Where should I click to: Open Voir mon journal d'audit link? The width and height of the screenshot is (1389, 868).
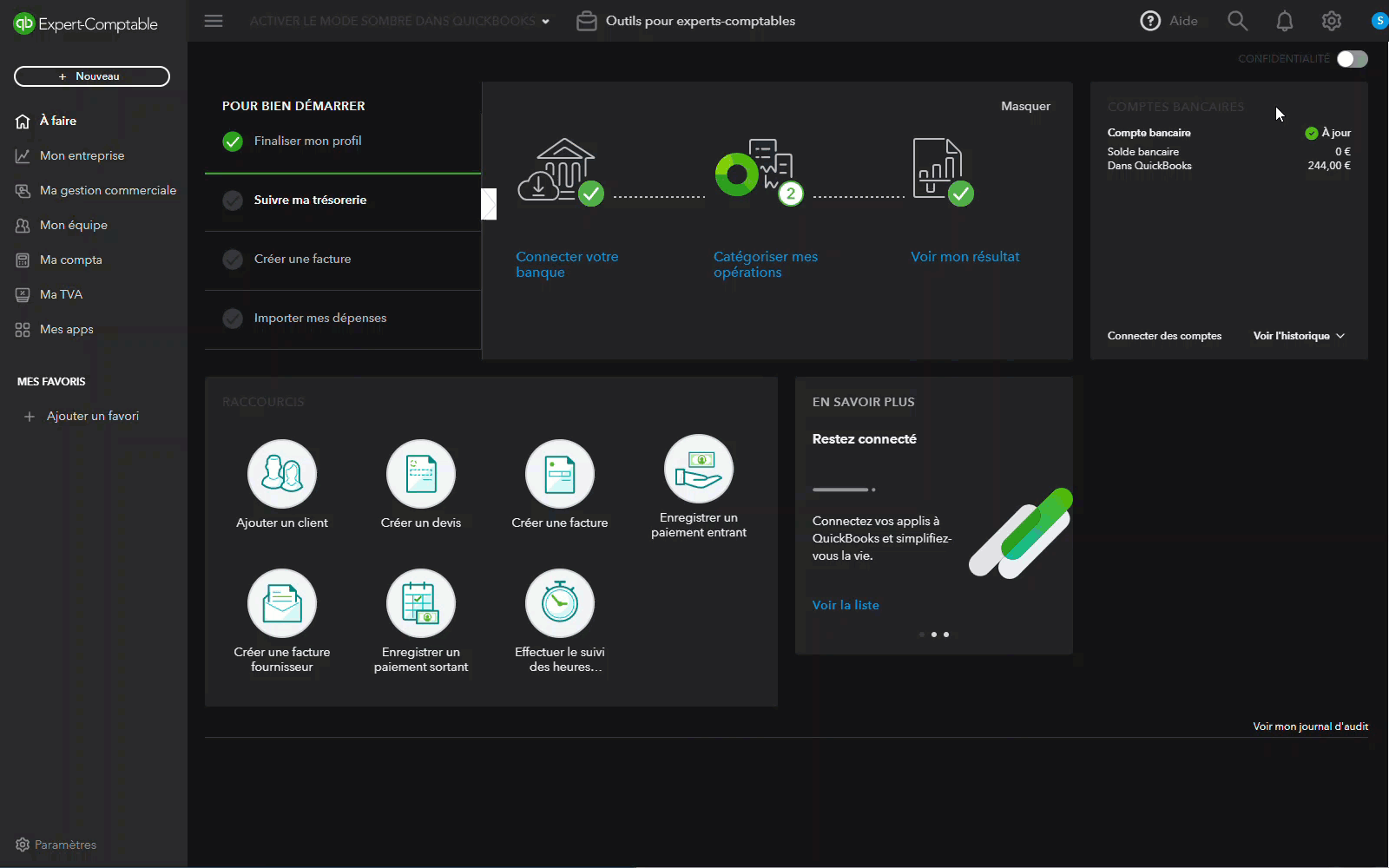pos(1310,727)
